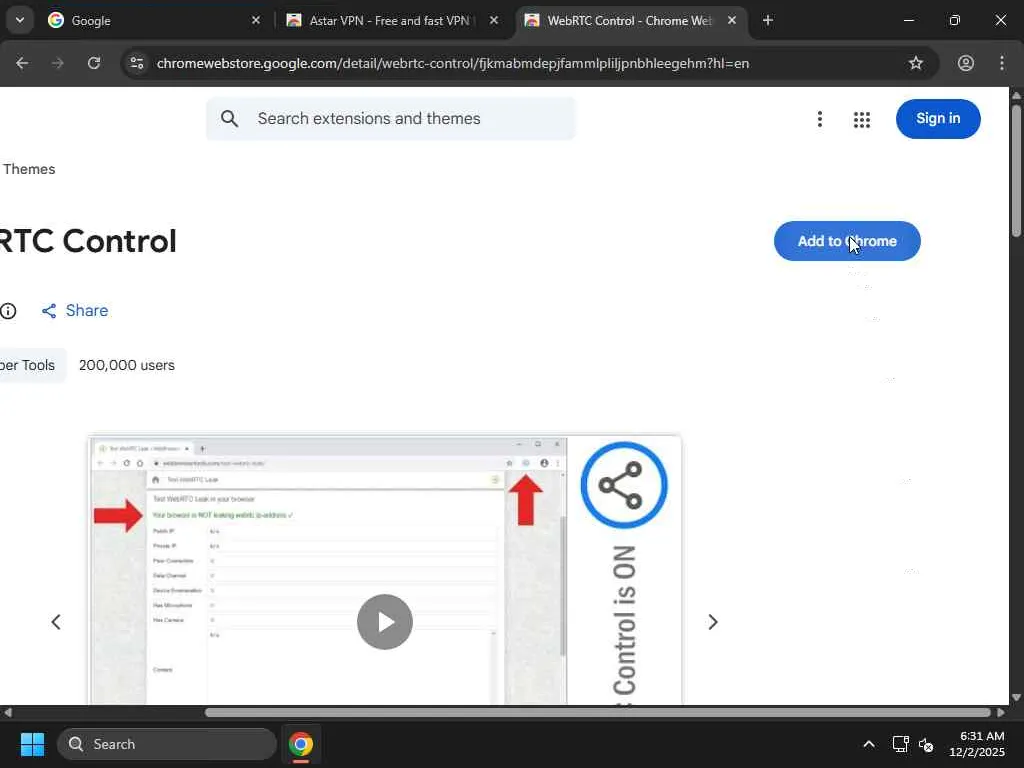Screen dimensions: 1024x768
Task: Click the info icon beside Share
Action: (x=8, y=311)
